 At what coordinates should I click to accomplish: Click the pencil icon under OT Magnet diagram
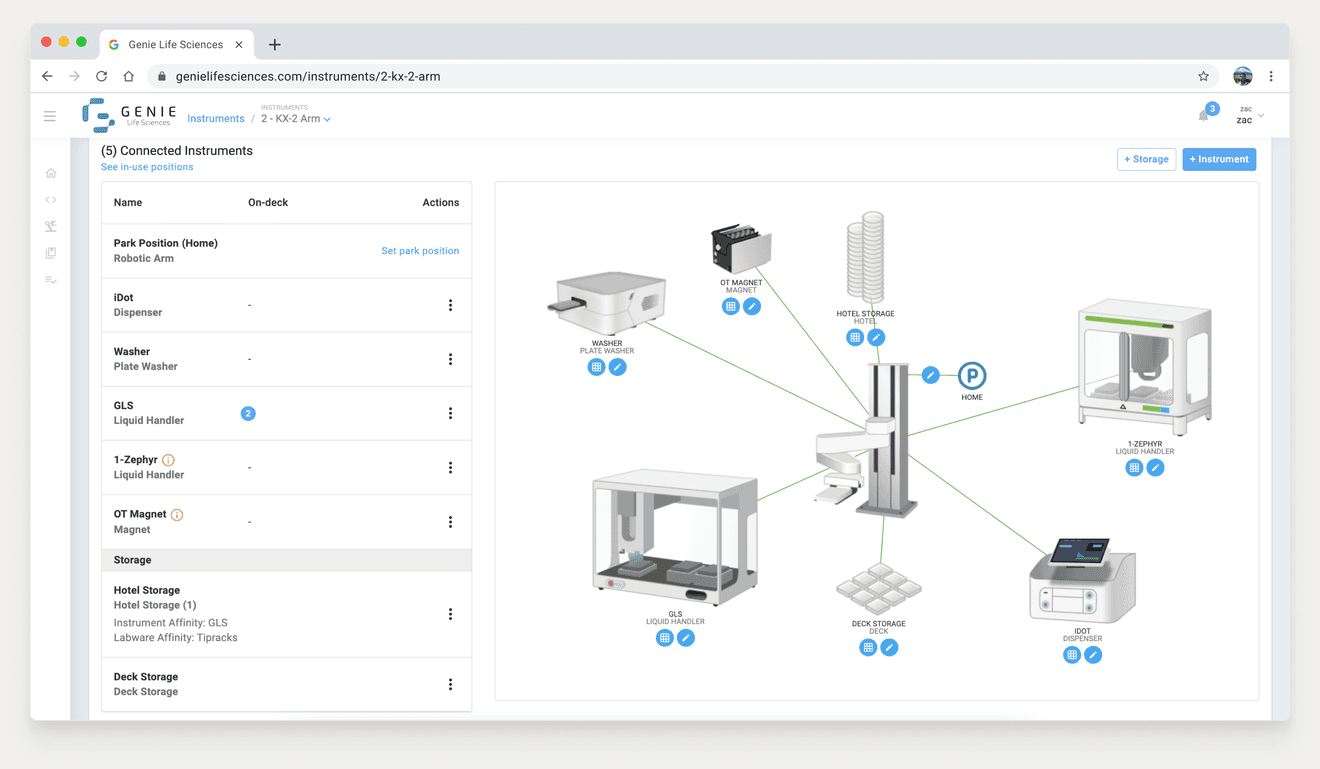(x=752, y=306)
